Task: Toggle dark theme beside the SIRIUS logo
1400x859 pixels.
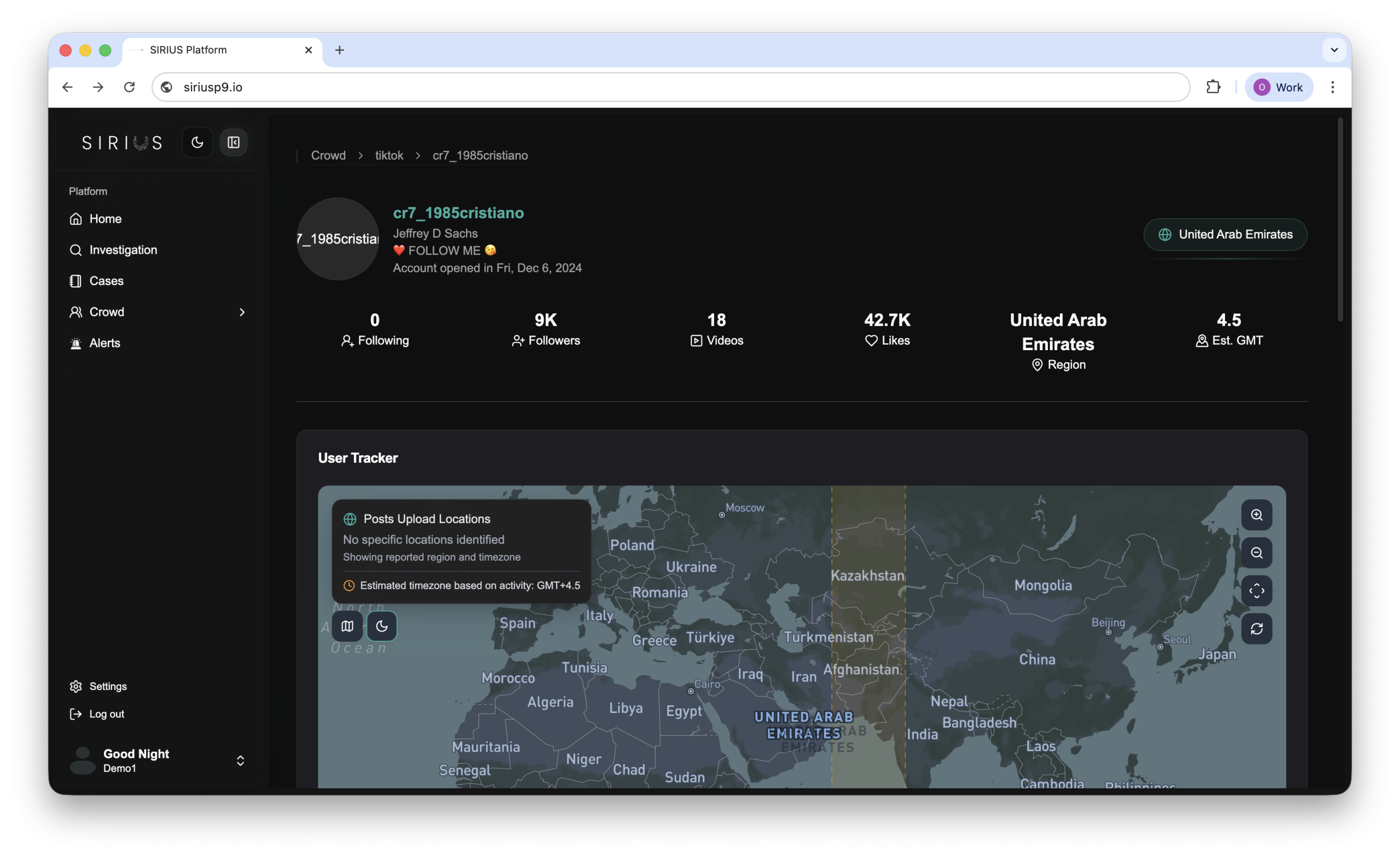Action: (197, 142)
